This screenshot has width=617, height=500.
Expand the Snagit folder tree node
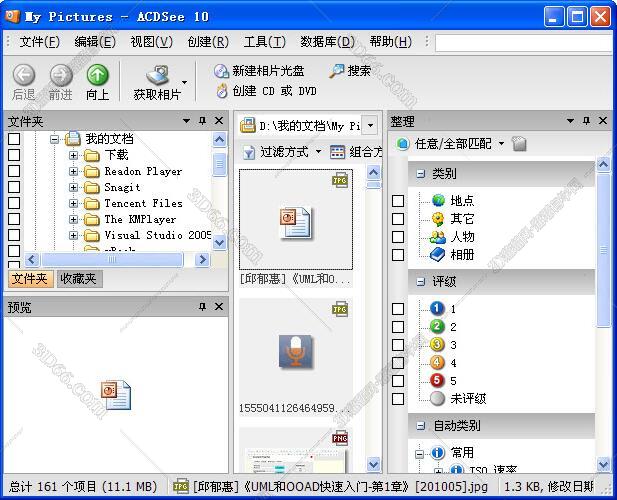(x=73, y=187)
